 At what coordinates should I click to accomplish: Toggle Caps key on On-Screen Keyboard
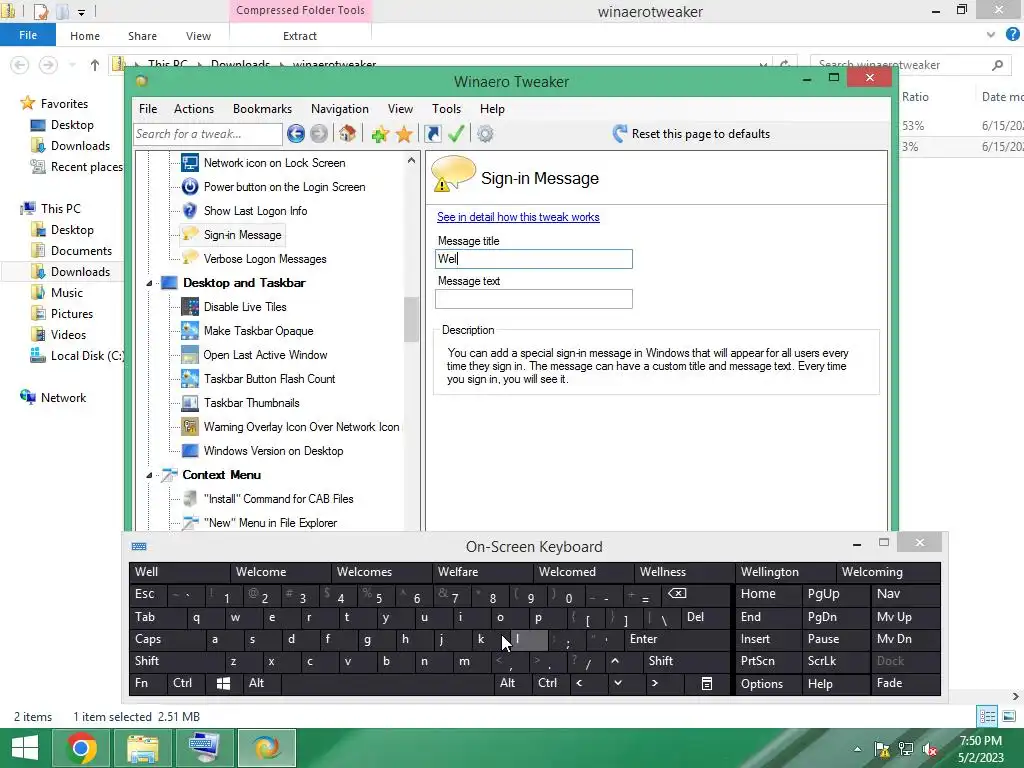(167, 639)
